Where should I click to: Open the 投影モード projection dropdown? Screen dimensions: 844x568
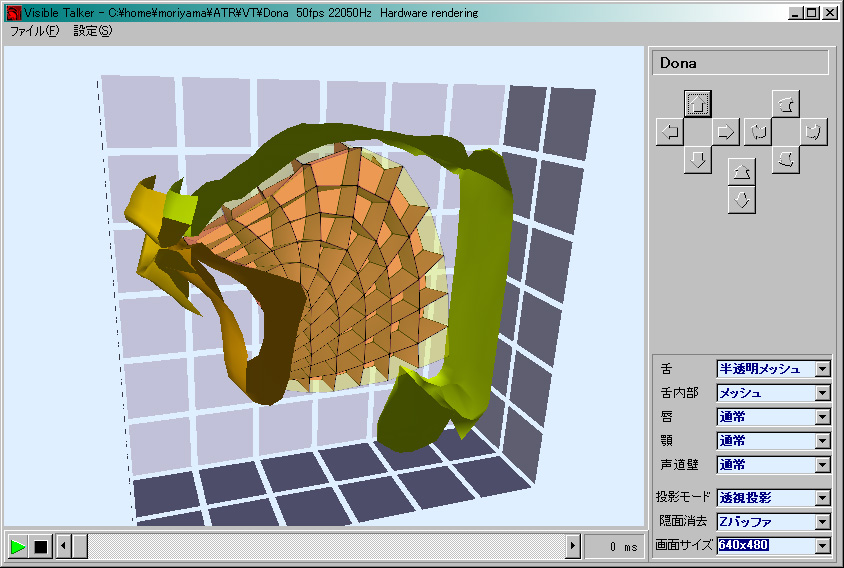[x=822, y=498]
